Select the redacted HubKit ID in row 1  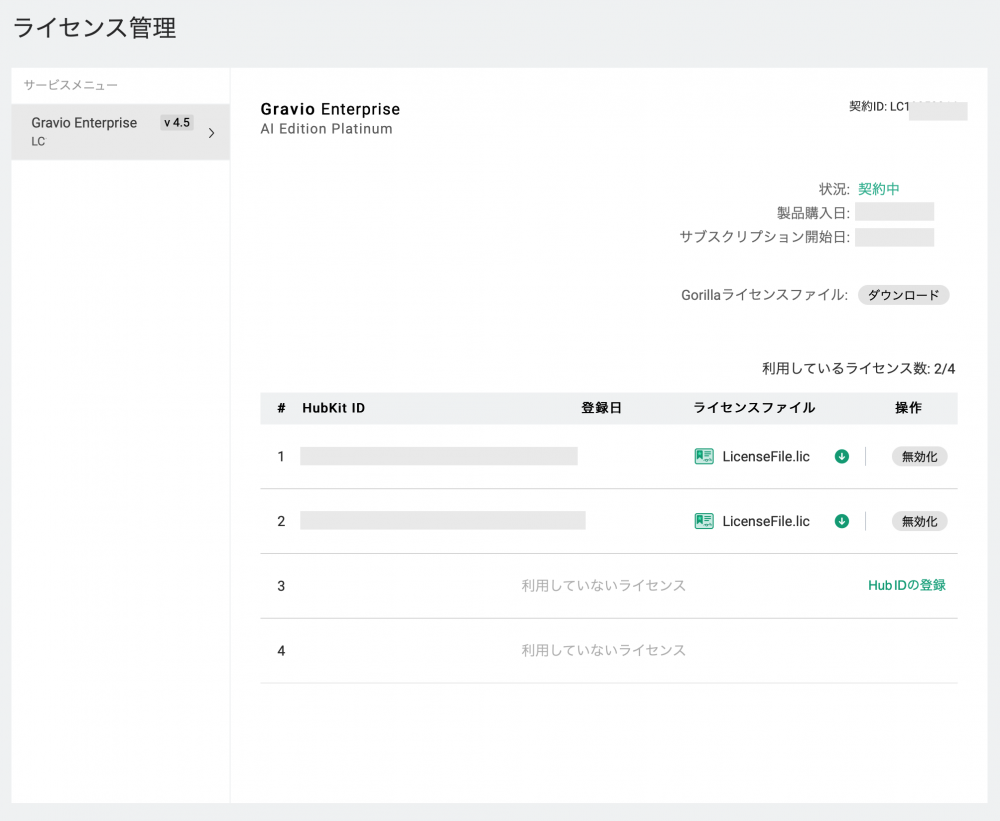tap(438, 456)
